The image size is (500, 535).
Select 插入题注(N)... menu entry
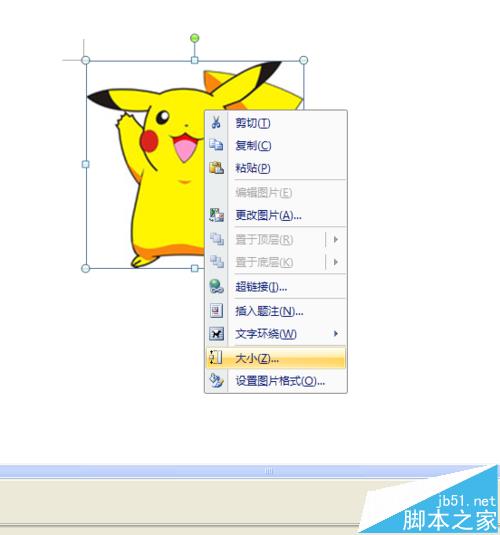[x=276, y=311]
